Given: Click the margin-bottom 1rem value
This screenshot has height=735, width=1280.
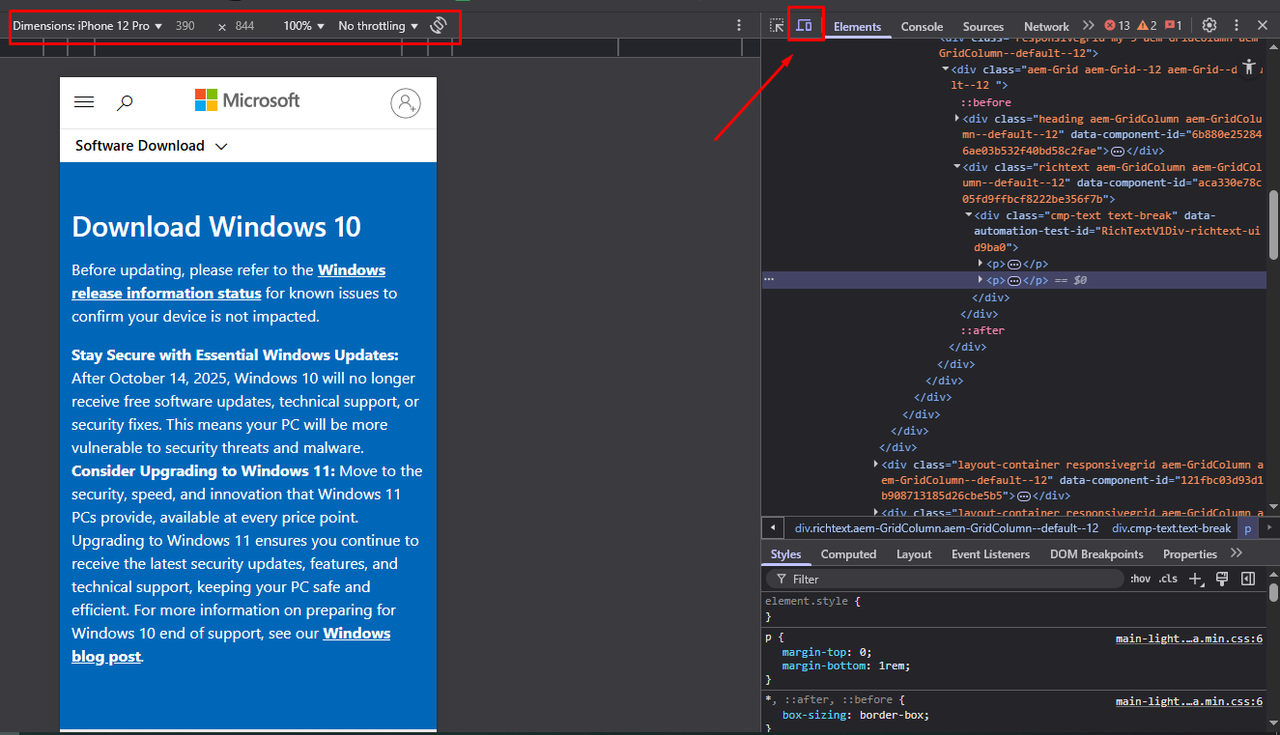Looking at the screenshot, I should 894,666.
